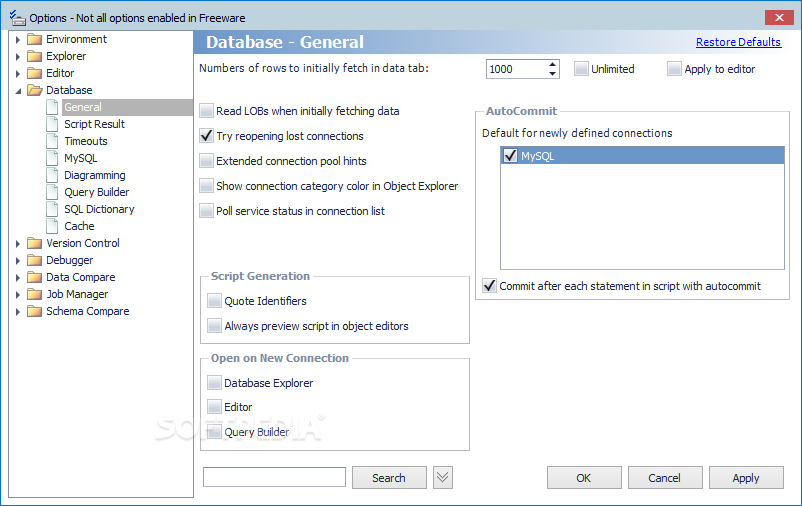This screenshot has height=506, width=802.
Task: Click the double-chevron icon beside Search
Action: (x=443, y=478)
